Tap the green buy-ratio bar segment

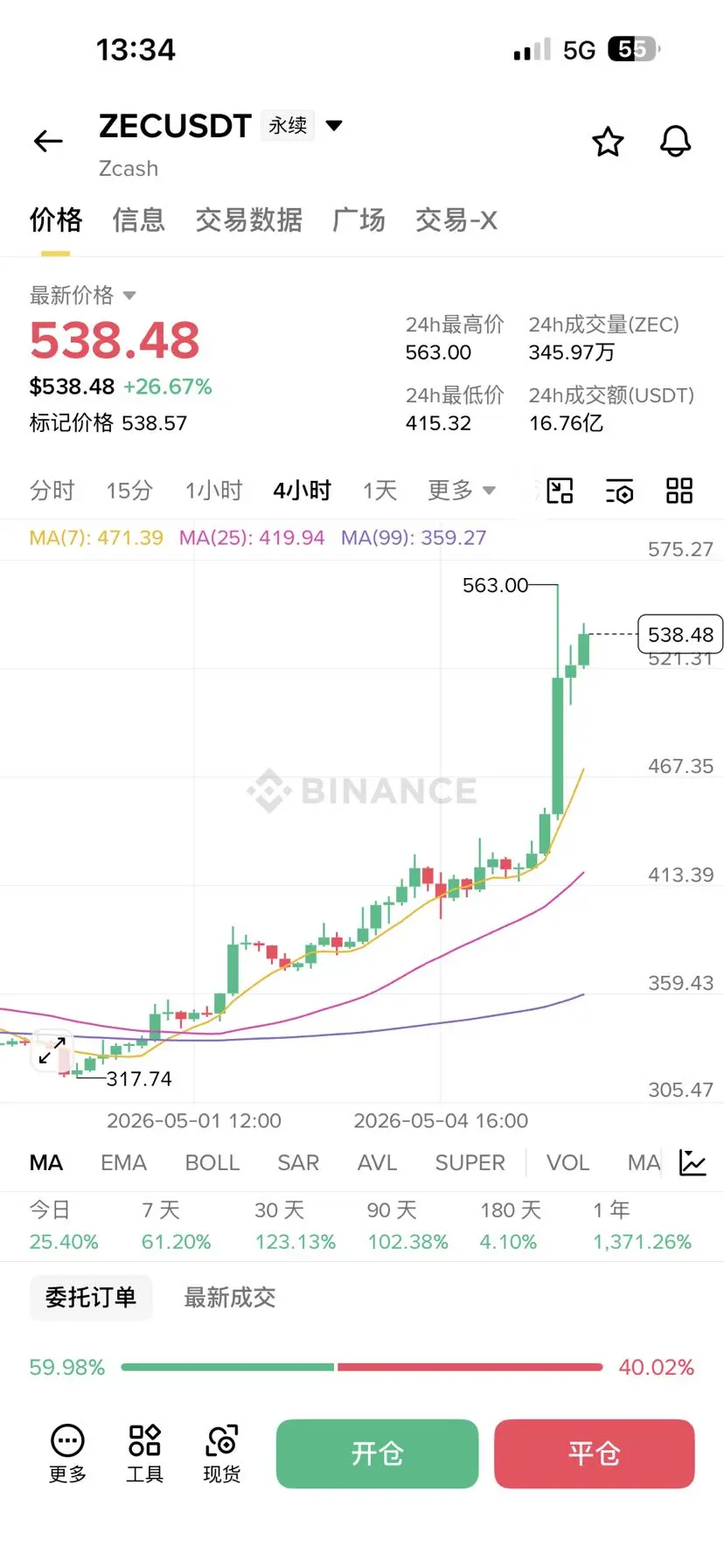(228, 1367)
